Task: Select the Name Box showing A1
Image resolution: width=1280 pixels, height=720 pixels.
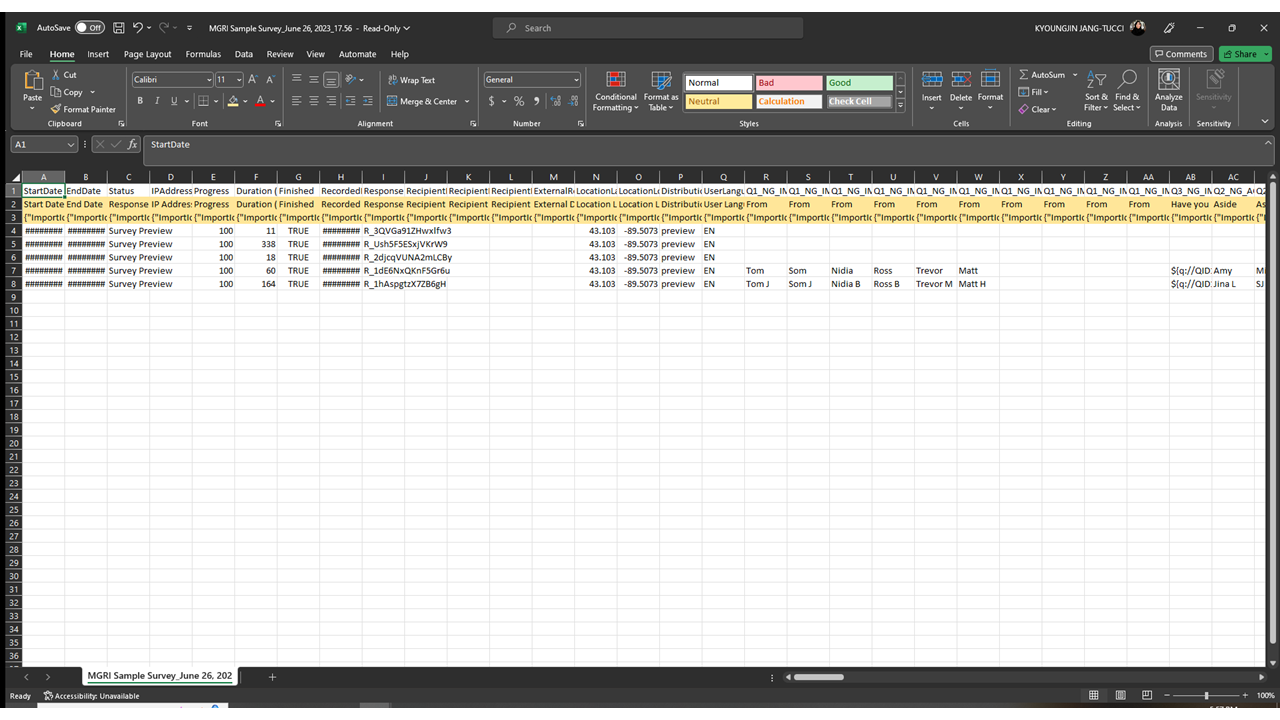Action: coord(37,144)
